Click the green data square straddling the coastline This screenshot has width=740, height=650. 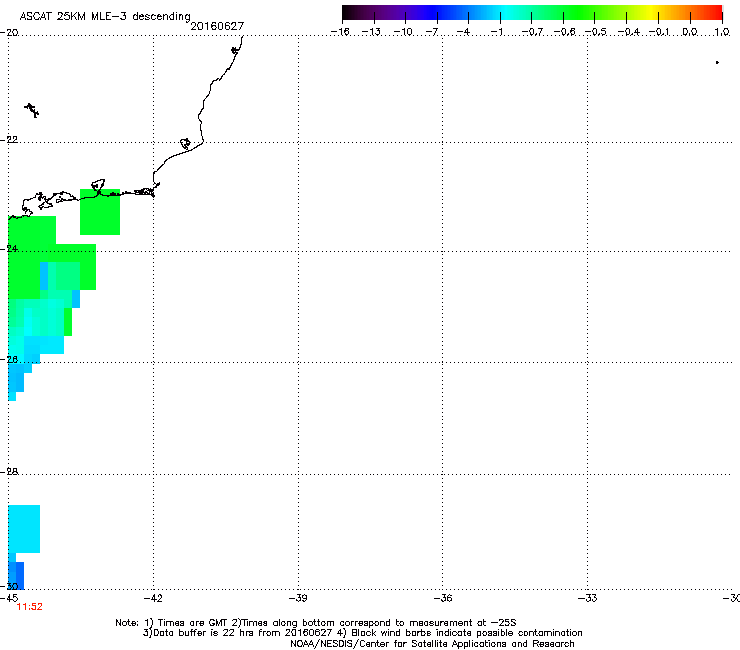pos(100,212)
